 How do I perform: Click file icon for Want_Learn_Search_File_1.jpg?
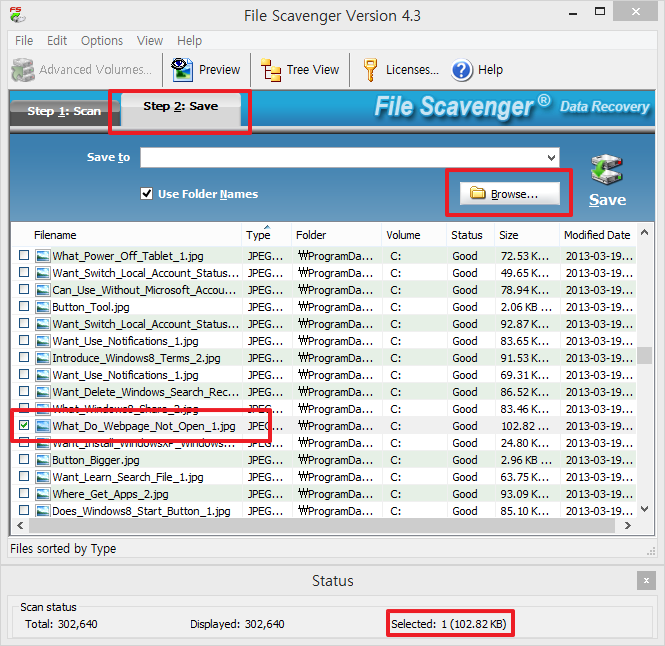tap(42, 477)
